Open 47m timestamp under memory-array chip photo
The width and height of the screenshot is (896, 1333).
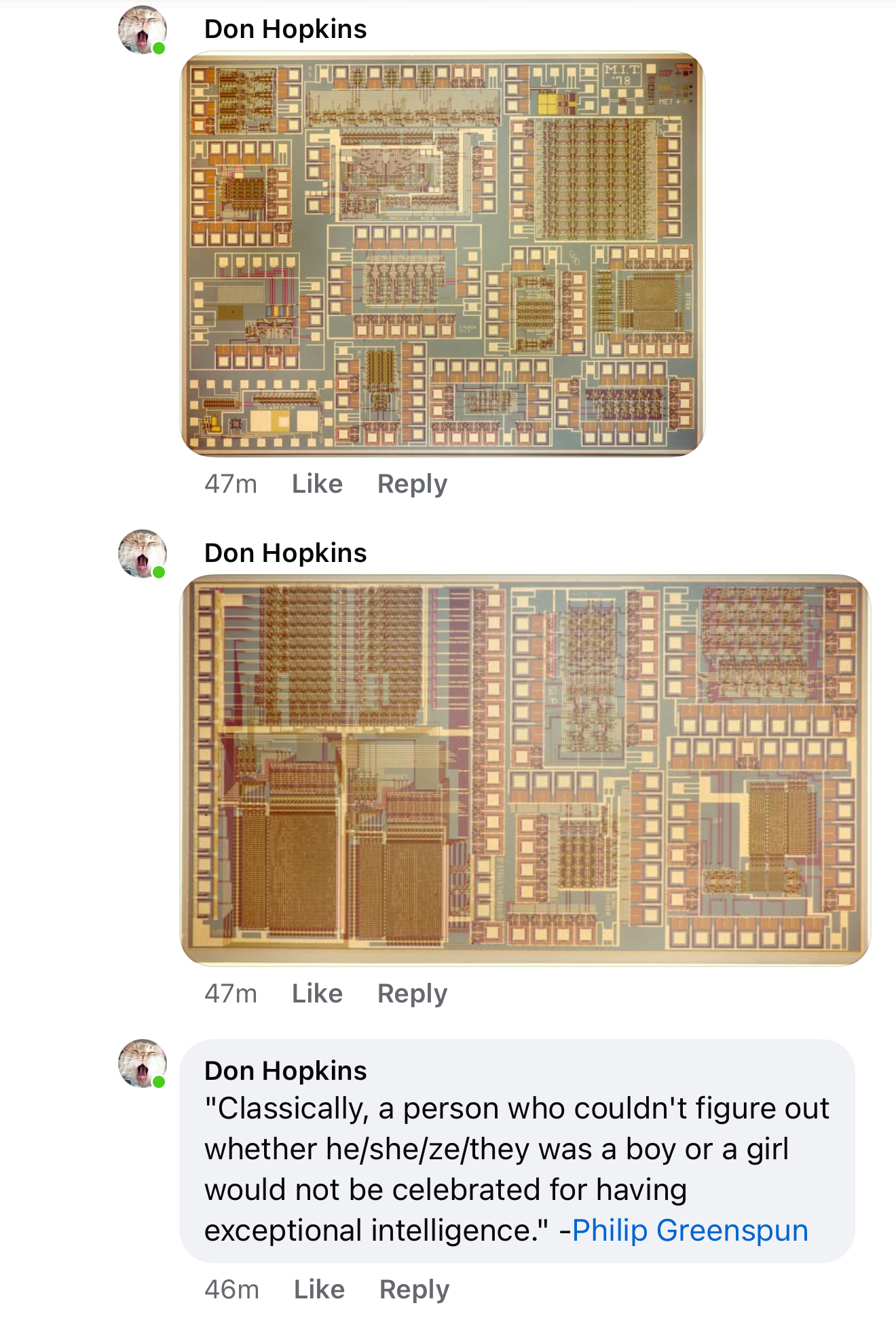pyautogui.click(x=231, y=994)
